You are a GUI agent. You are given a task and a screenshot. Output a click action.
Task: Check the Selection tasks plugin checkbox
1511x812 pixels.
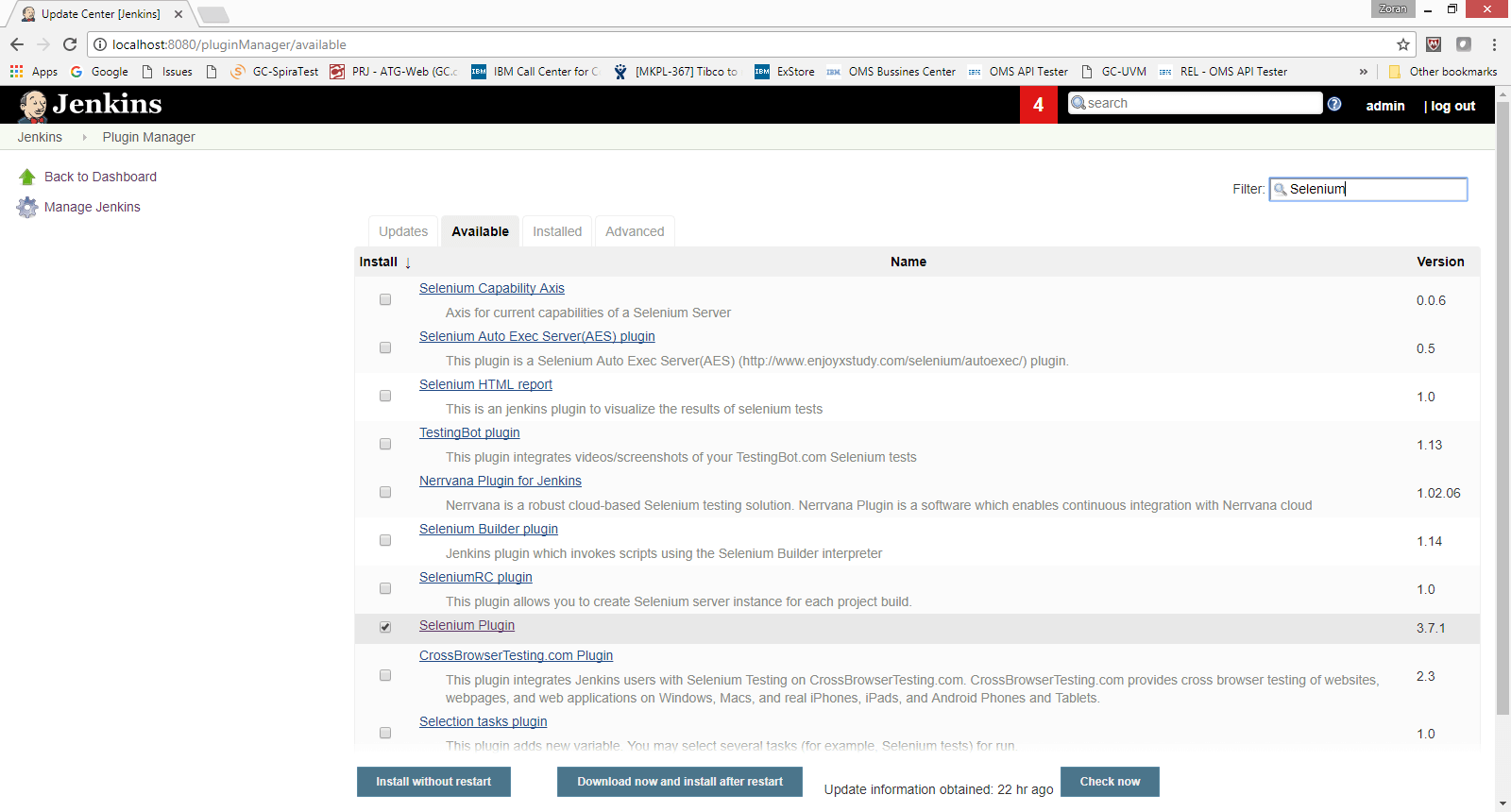pos(385,733)
